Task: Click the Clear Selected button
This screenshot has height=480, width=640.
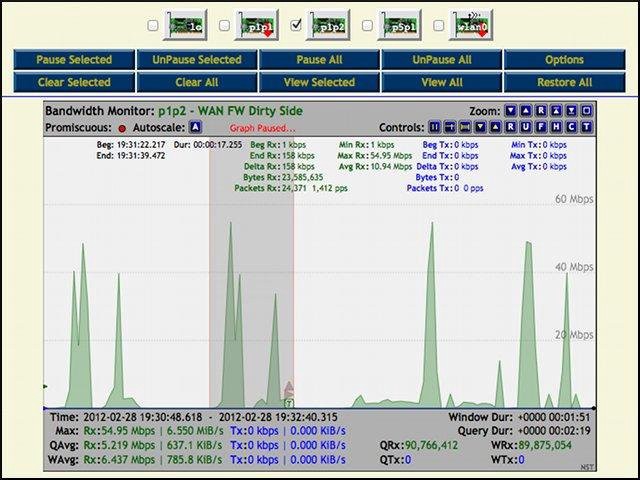Action: tap(74, 82)
